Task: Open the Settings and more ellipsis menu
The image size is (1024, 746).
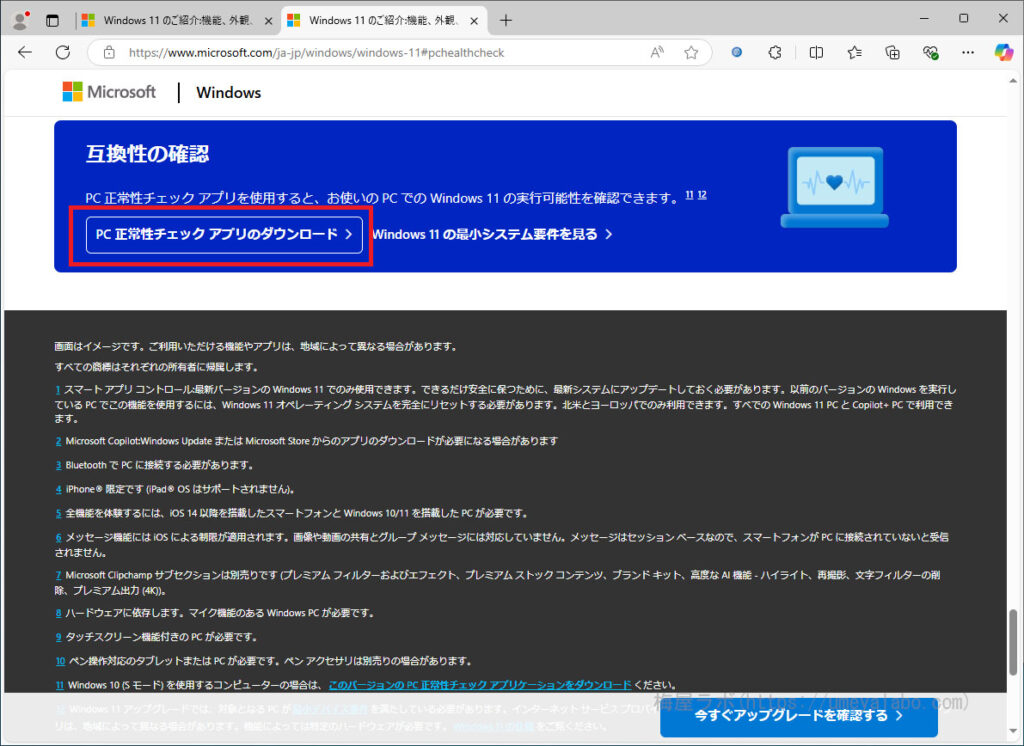Action: (x=968, y=52)
